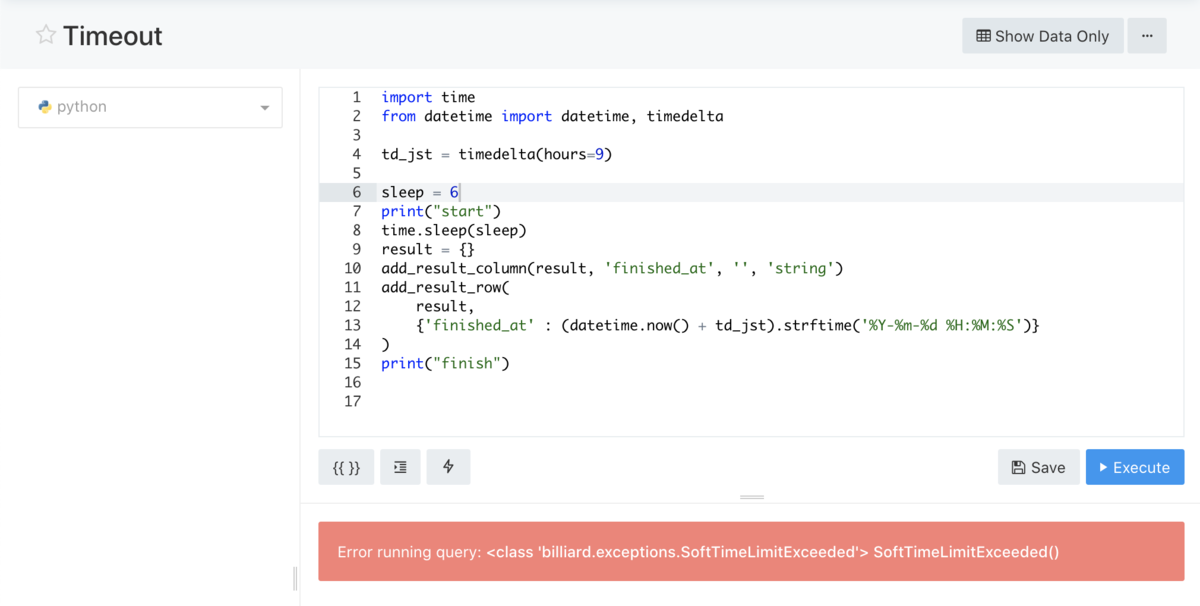
Task: Click Show Data Only button
Action: coord(1043,36)
